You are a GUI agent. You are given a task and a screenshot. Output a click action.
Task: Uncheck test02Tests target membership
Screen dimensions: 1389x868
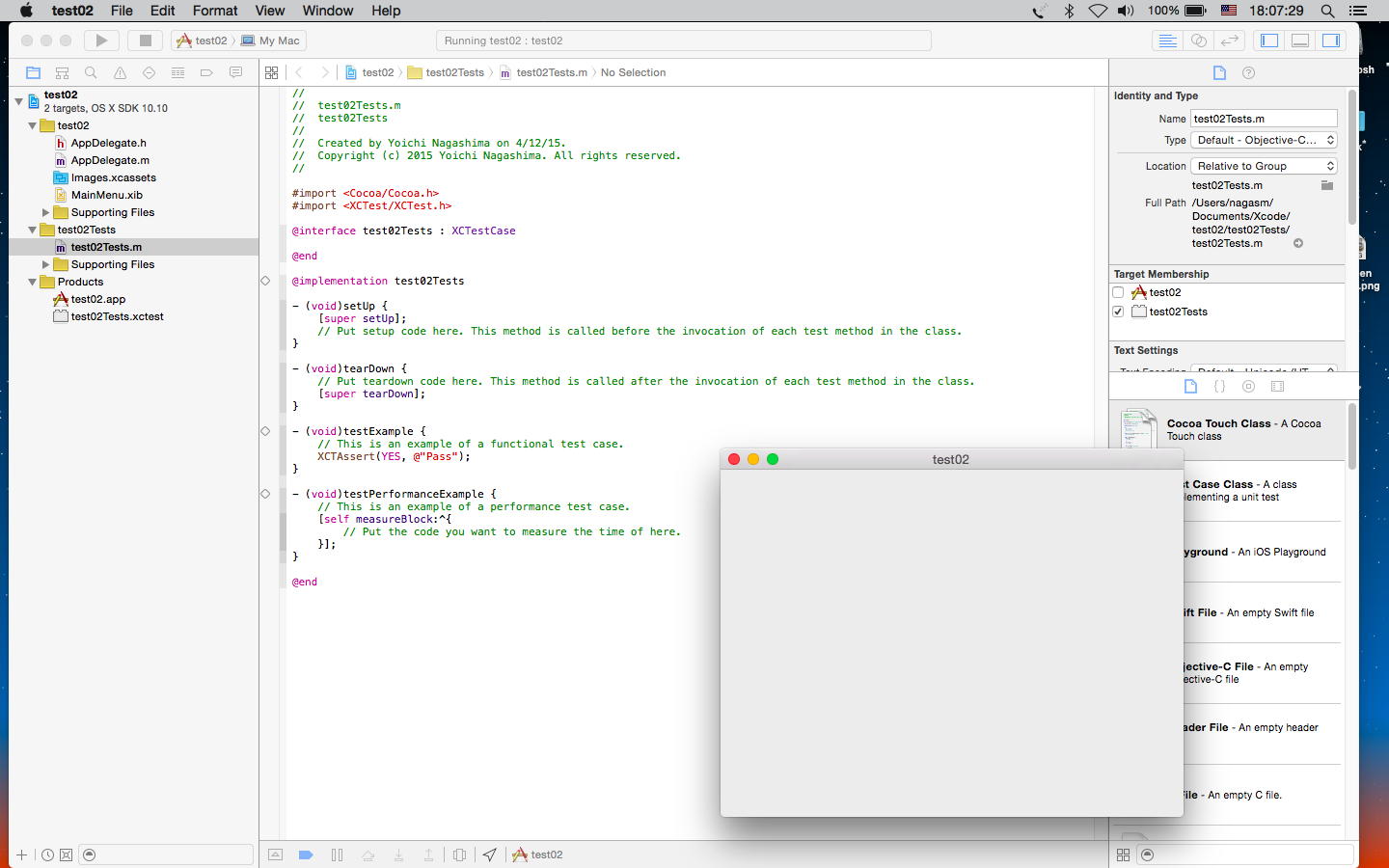click(x=1118, y=312)
